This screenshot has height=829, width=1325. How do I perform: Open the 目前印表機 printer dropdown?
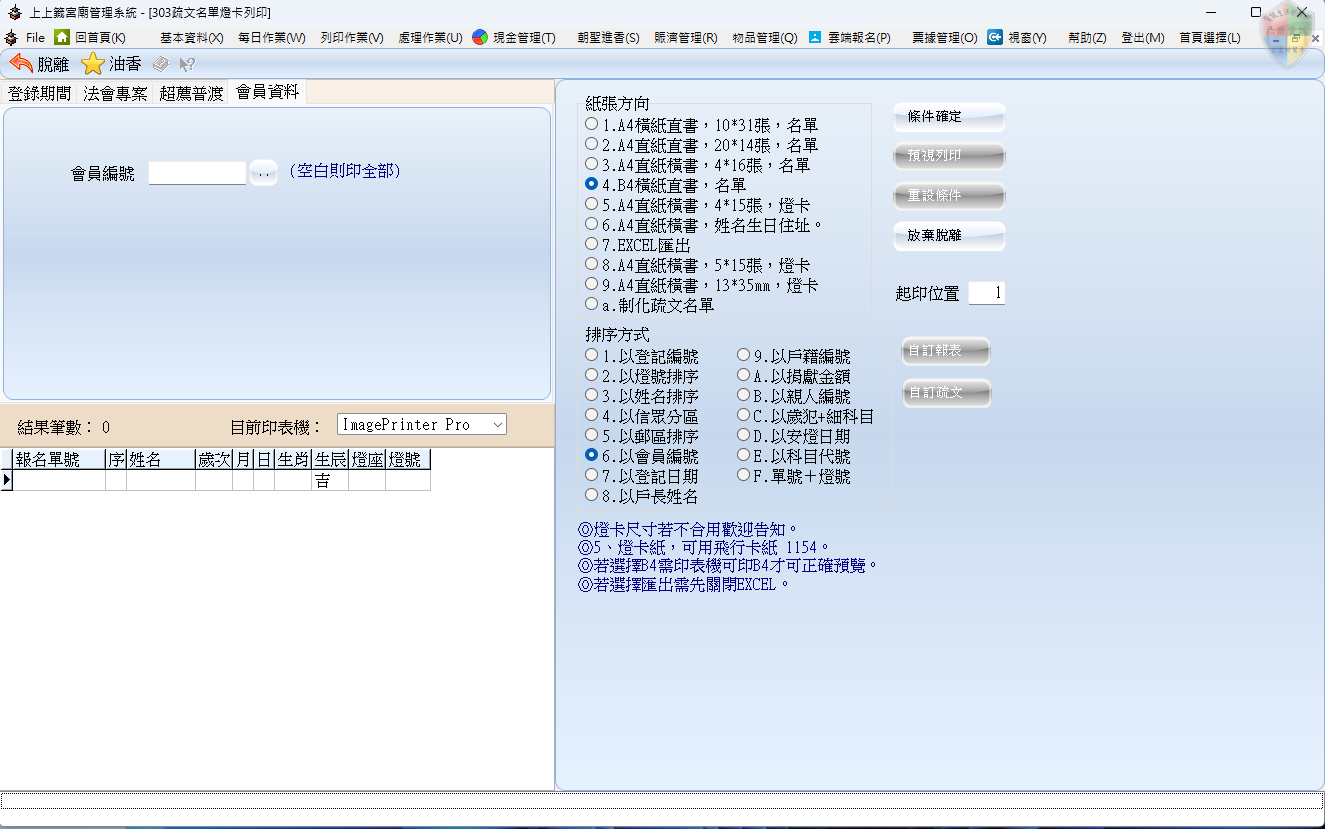[x=498, y=425]
